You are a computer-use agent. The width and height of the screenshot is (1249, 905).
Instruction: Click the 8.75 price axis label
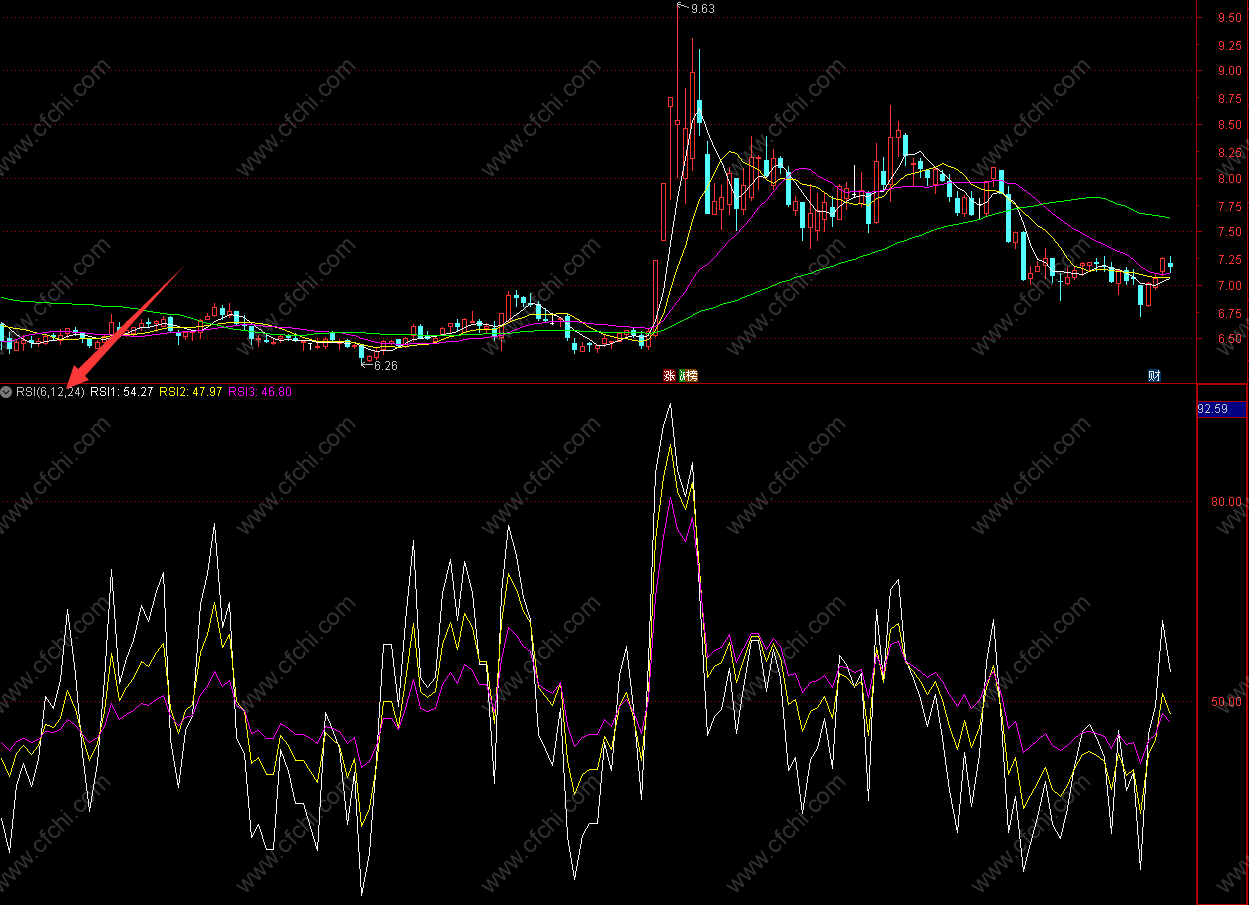pos(1229,98)
